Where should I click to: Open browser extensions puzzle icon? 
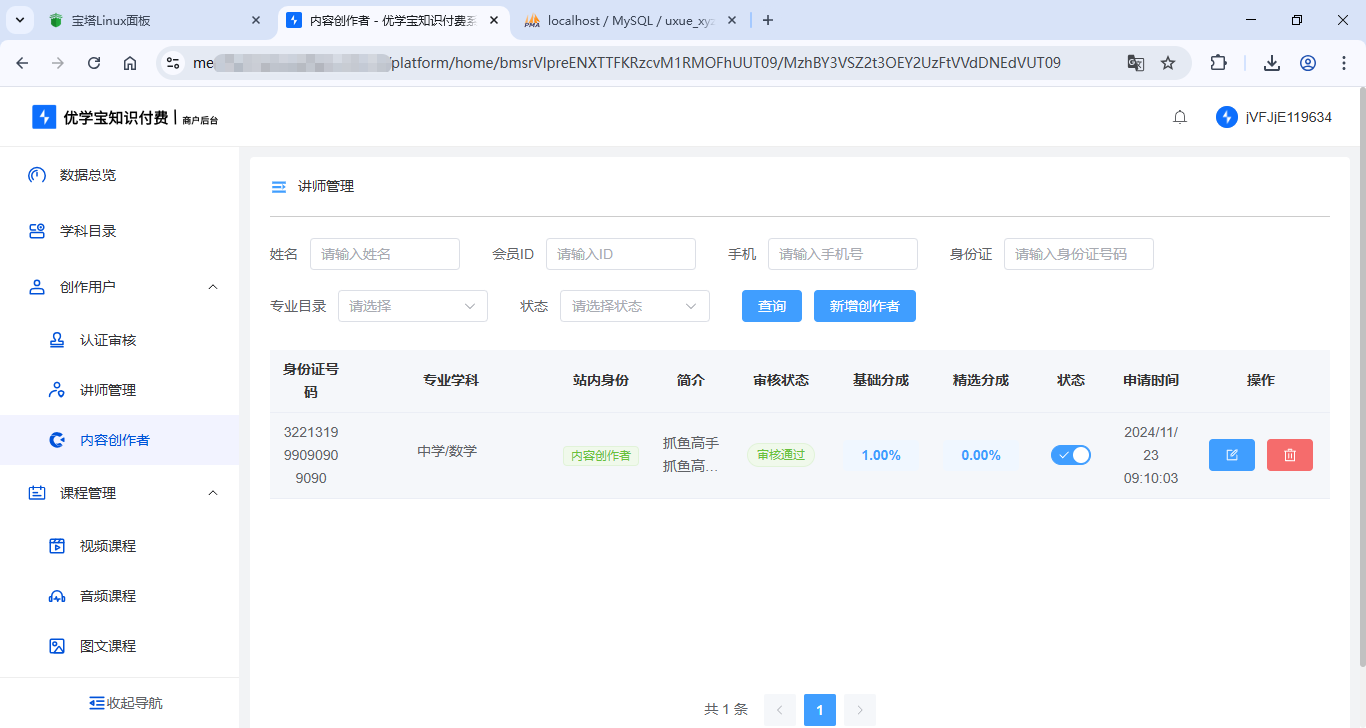coord(1218,63)
